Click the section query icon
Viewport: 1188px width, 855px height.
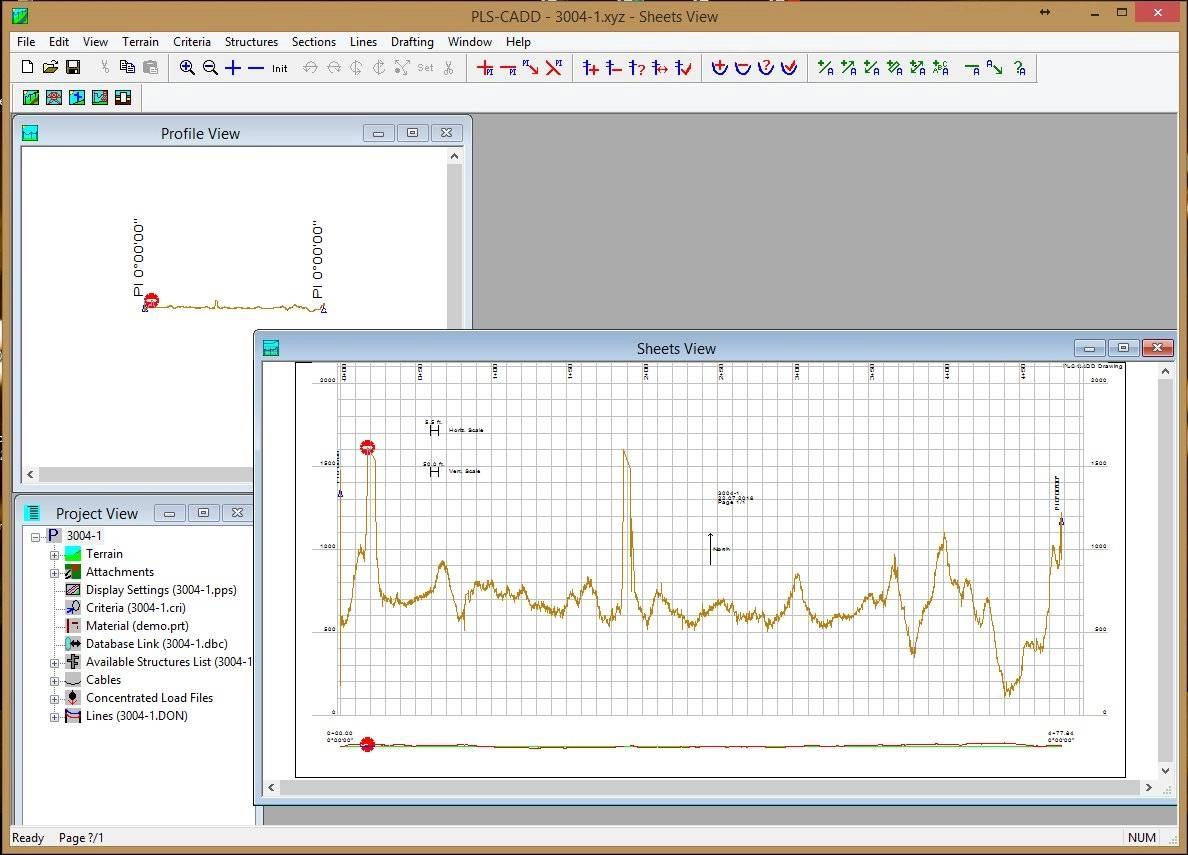click(x=766, y=67)
